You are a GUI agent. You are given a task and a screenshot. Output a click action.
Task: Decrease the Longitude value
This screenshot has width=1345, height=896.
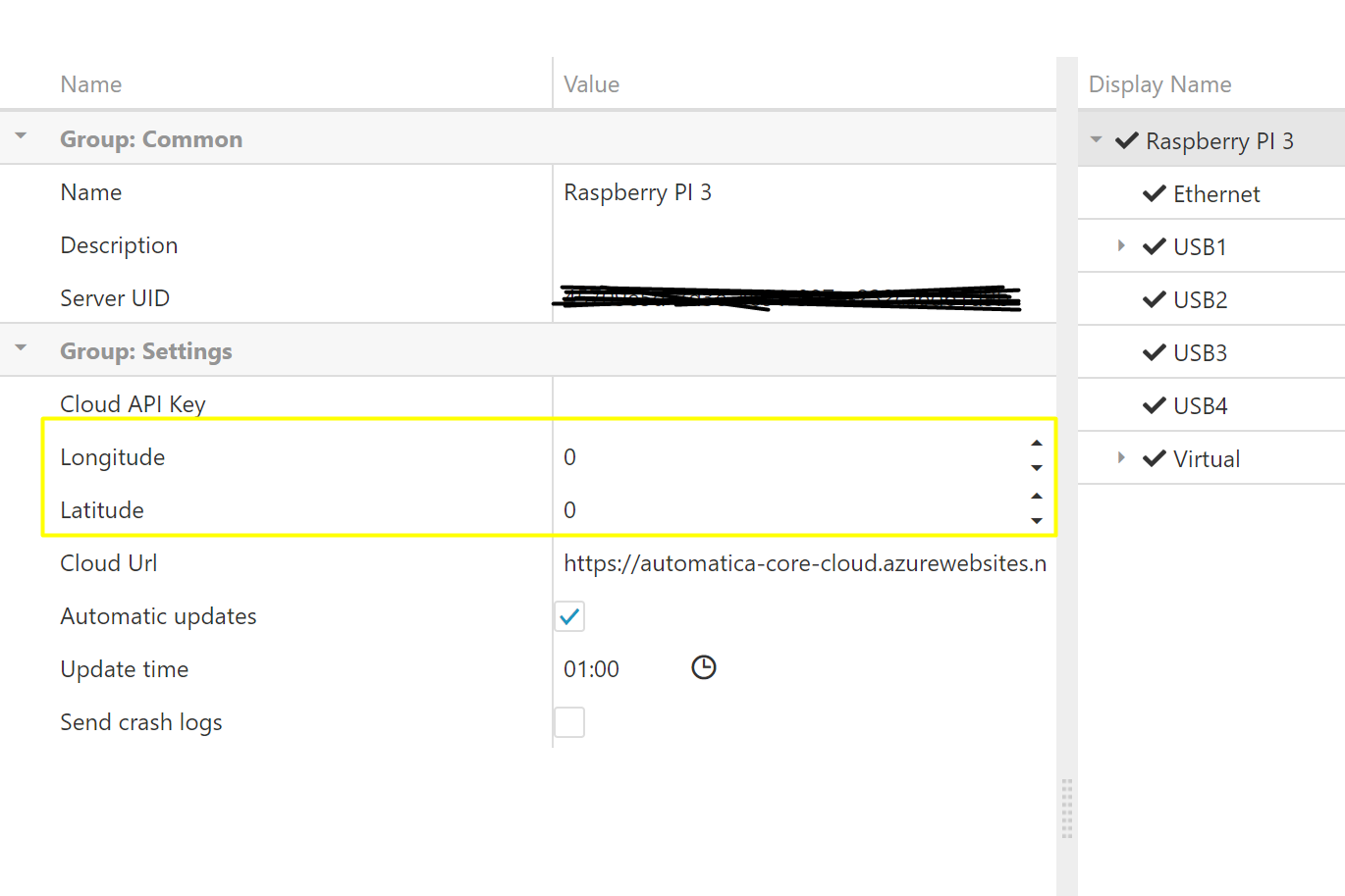[1037, 468]
